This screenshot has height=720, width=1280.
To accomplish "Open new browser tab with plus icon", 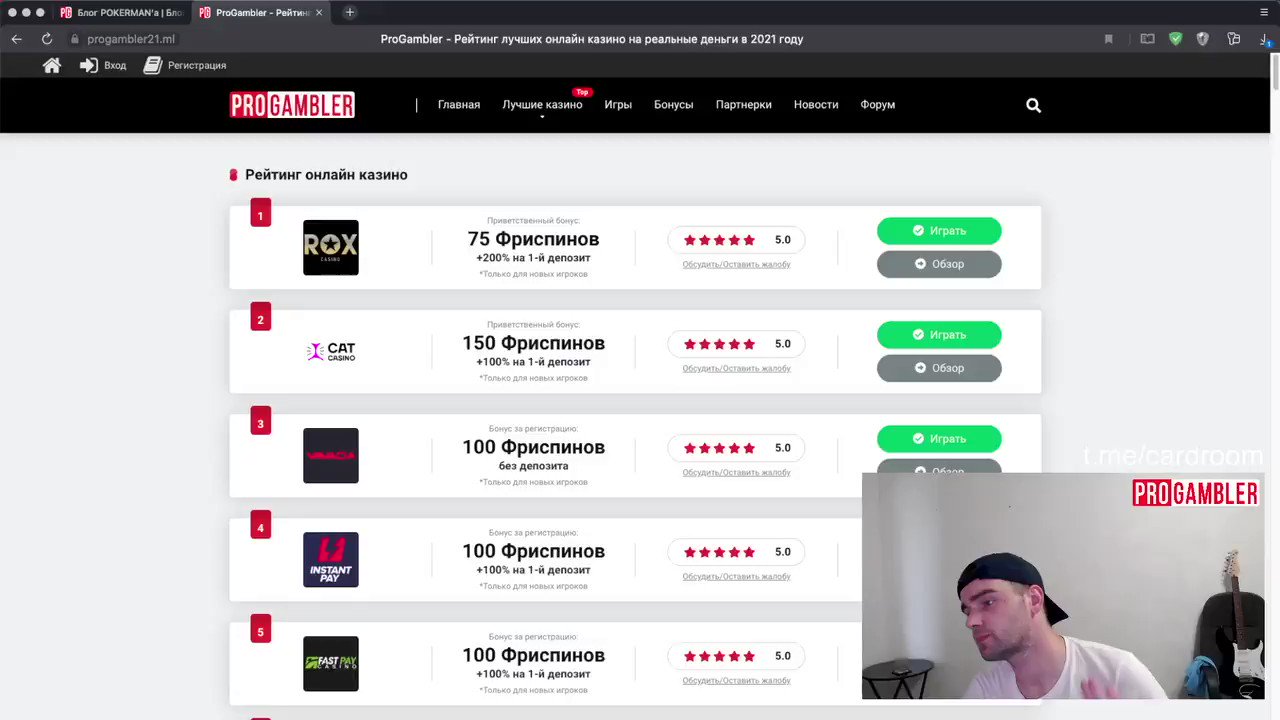I will point(350,12).
